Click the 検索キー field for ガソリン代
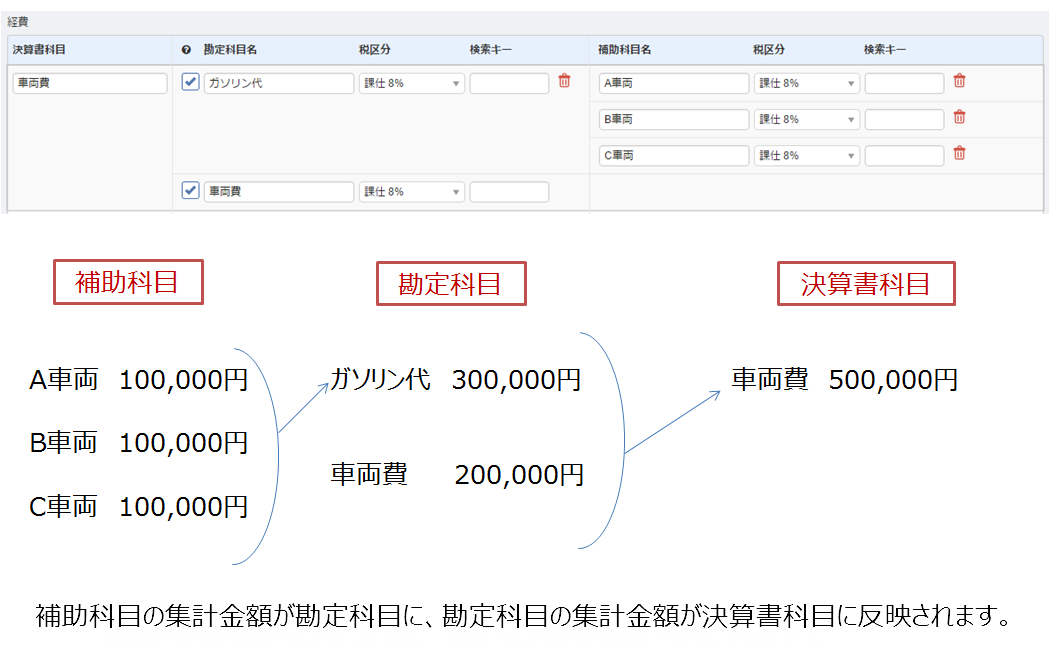 click(x=509, y=84)
